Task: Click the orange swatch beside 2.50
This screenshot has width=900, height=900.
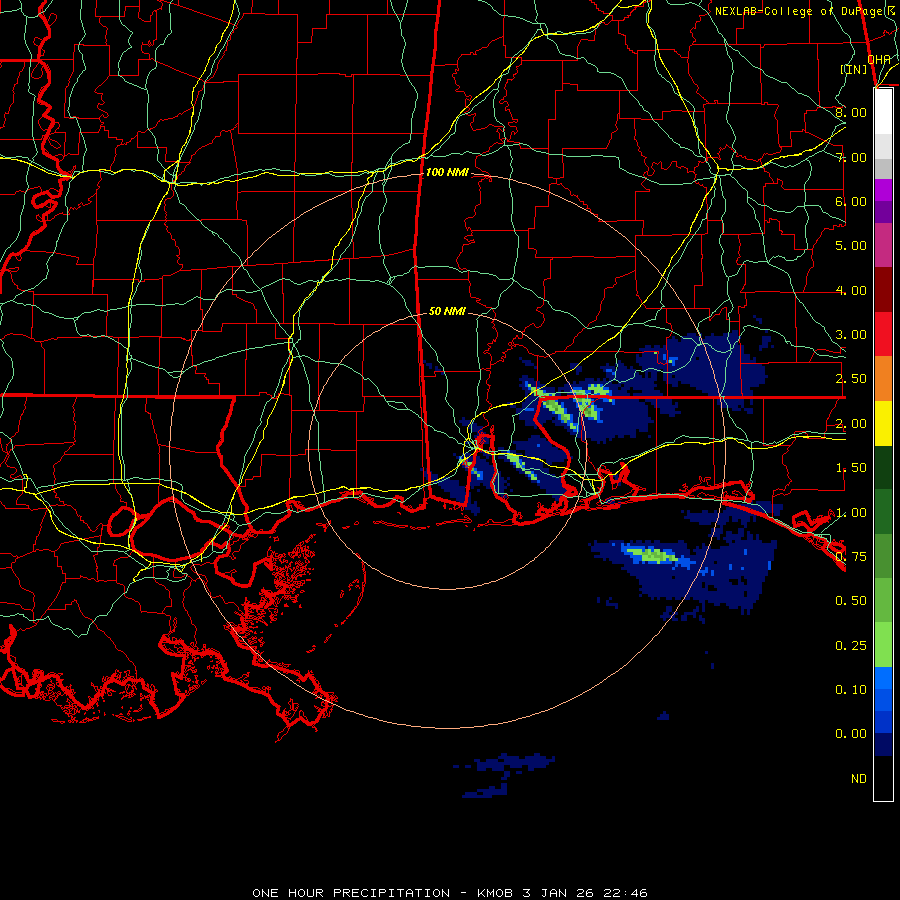Action: tap(883, 378)
